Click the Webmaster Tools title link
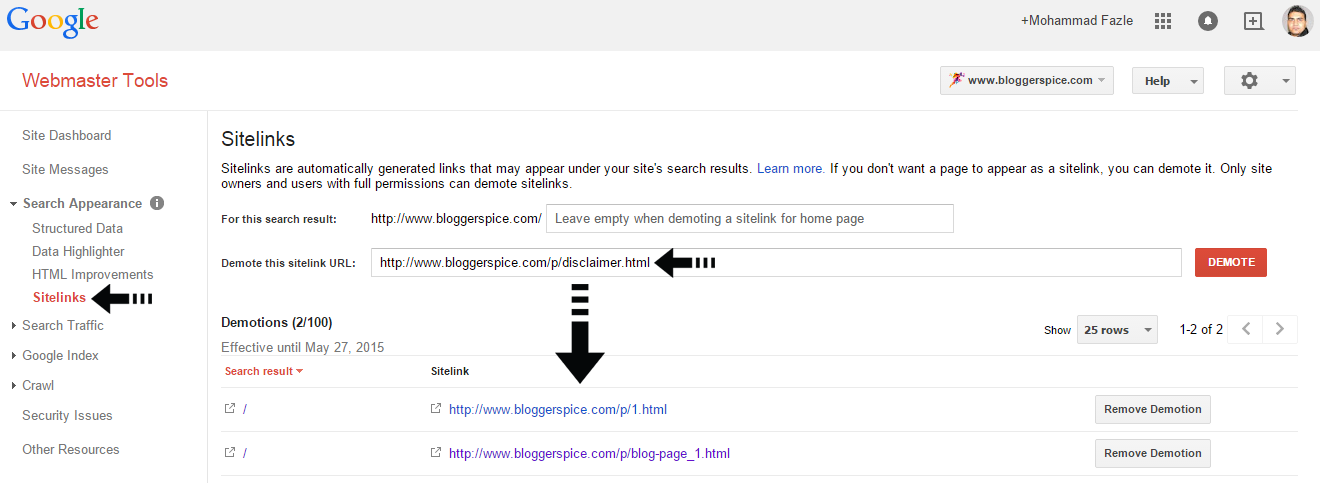 coord(95,81)
